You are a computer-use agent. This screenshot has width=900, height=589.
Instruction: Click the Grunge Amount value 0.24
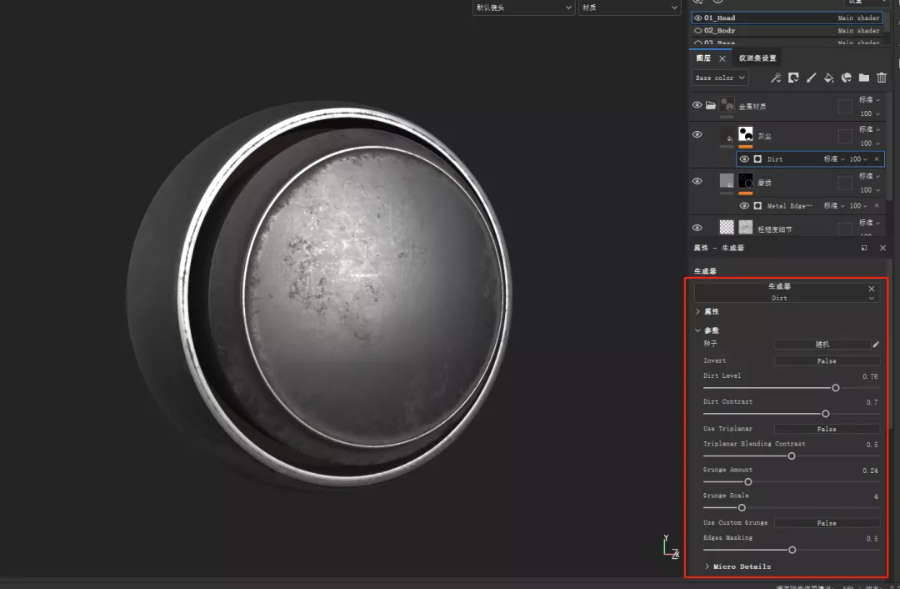click(870, 470)
